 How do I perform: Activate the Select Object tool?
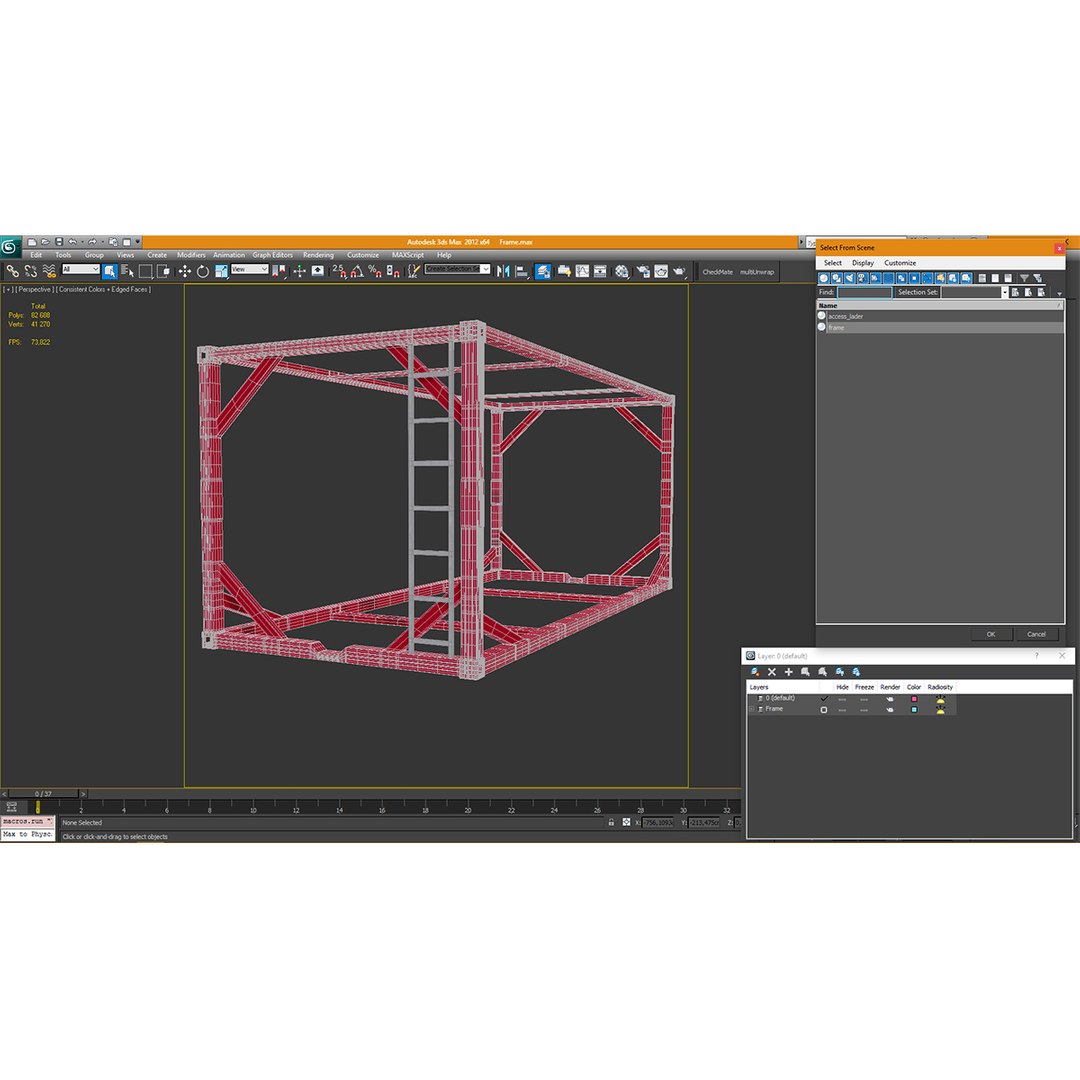pos(110,271)
